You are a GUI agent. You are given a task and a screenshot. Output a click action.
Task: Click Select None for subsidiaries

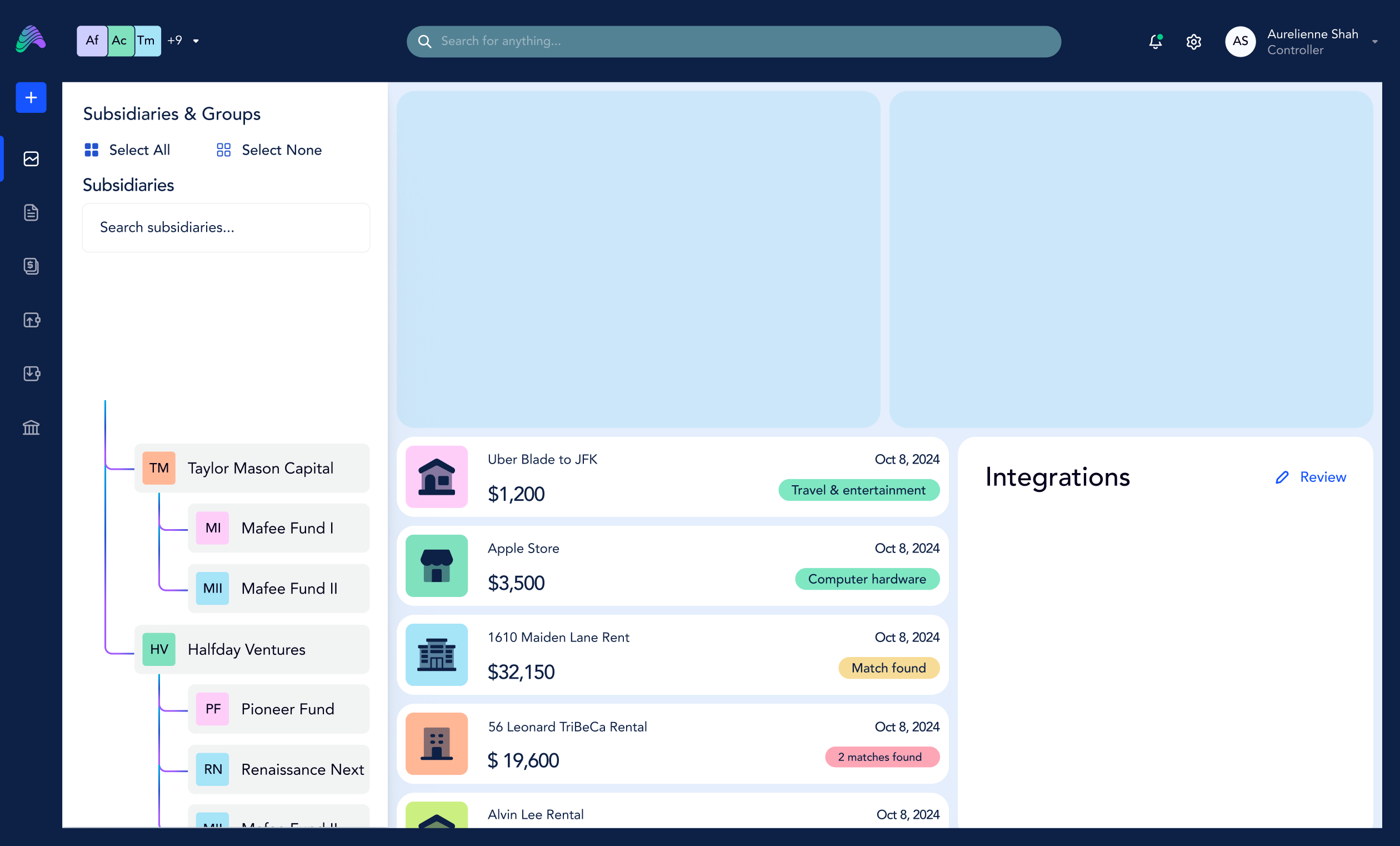click(268, 150)
